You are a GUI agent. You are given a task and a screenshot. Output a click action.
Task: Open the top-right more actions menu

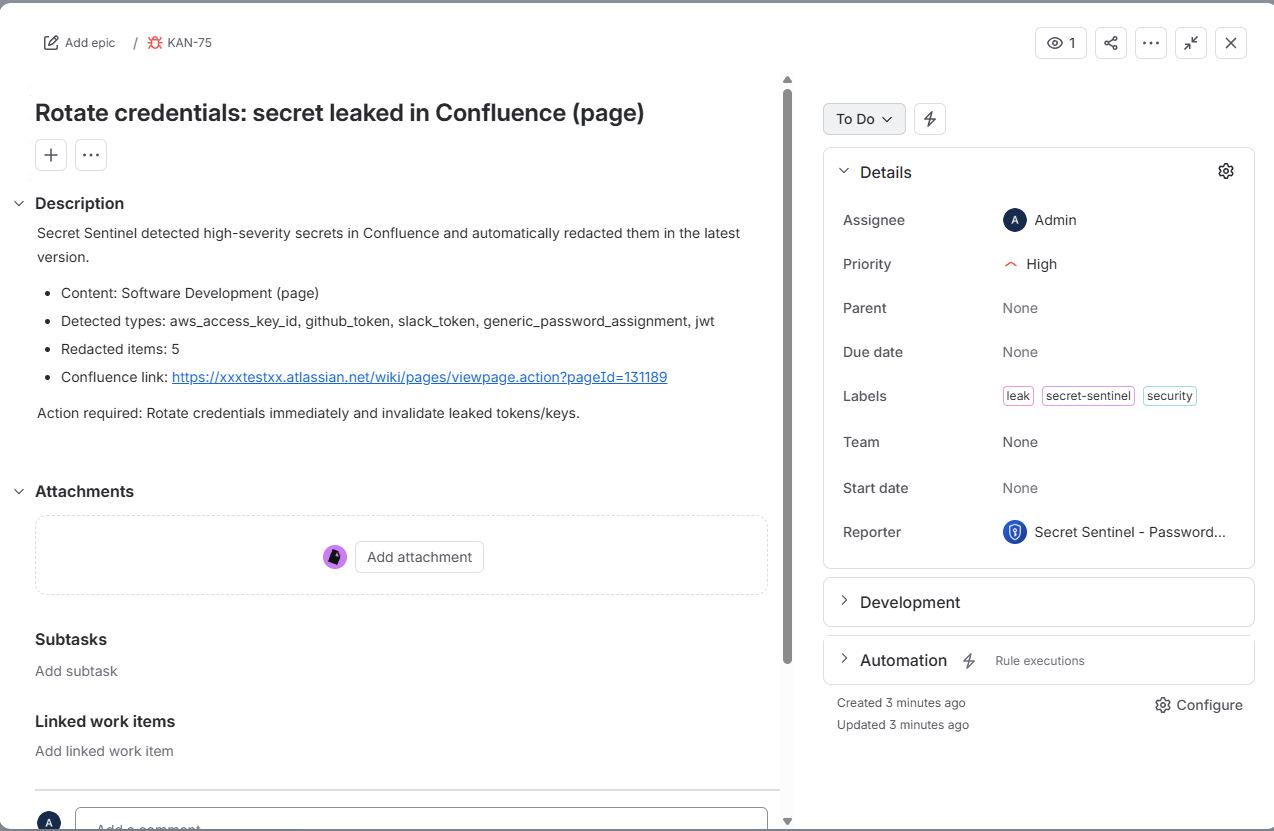[1151, 43]
